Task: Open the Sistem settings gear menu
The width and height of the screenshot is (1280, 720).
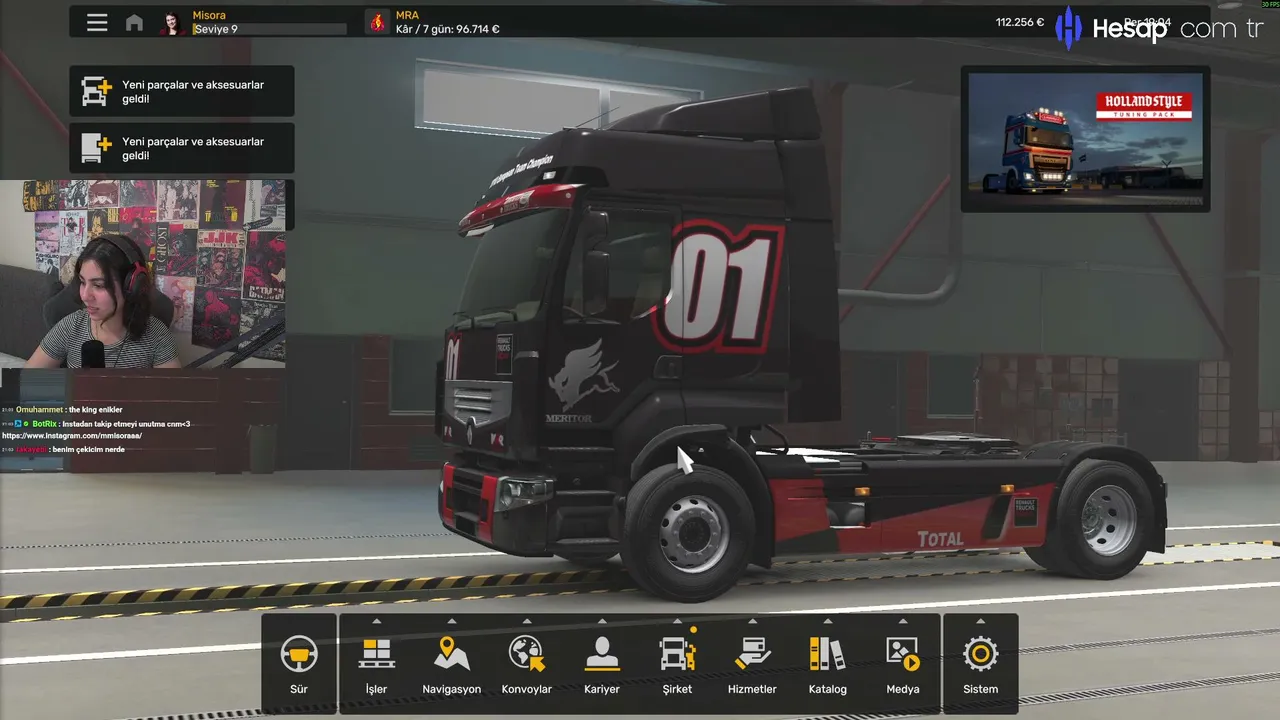Action: pos(981,663)
